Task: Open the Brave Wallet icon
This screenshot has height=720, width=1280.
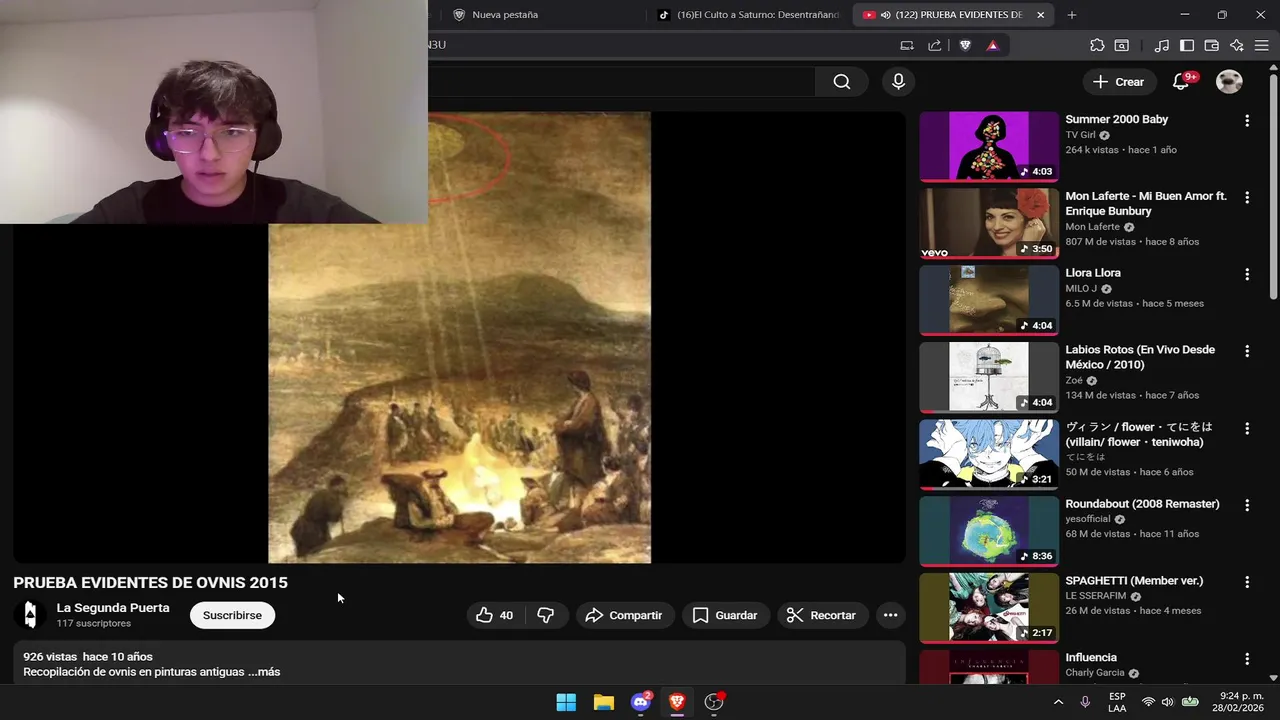Action: (1211, 45)
